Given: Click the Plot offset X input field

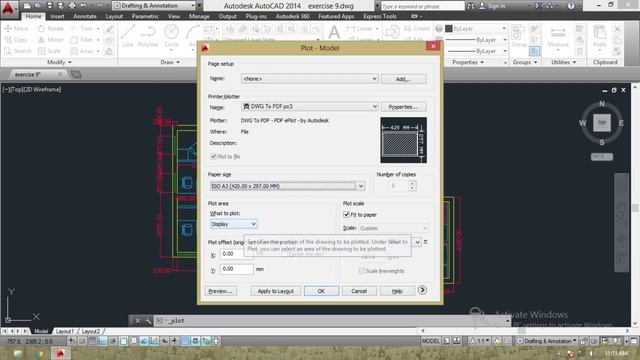Looking at the screenshot, I should (236, 254).
